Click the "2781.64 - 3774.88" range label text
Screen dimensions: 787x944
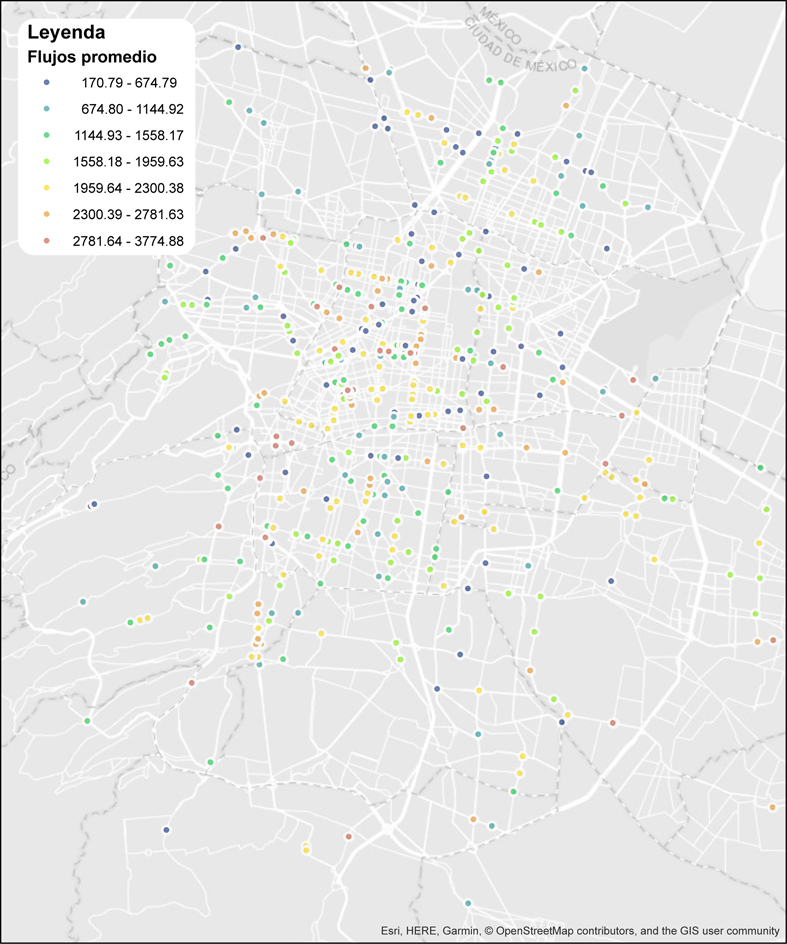[127, 239]
